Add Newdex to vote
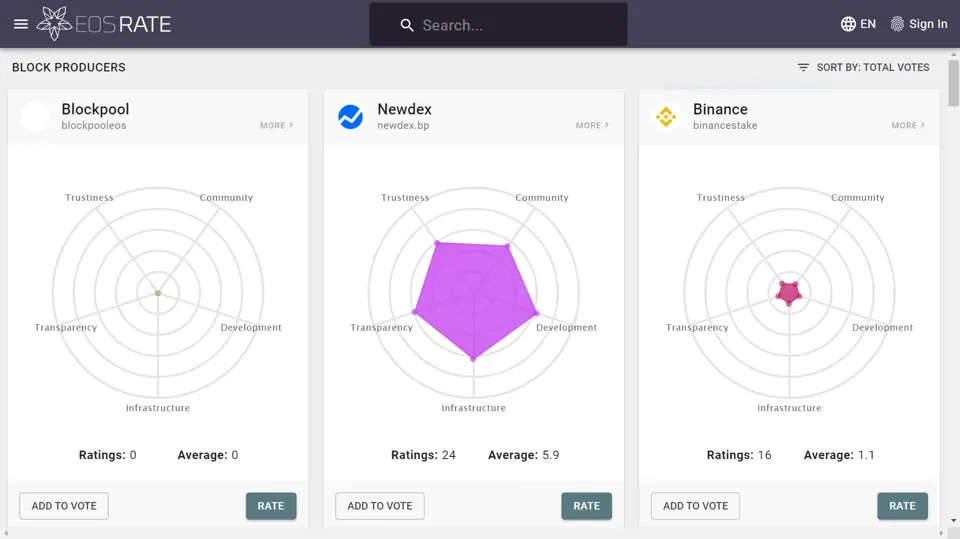The height and width of the screenshot is (539, 960). pyautogui.click(x=380, y=506)
